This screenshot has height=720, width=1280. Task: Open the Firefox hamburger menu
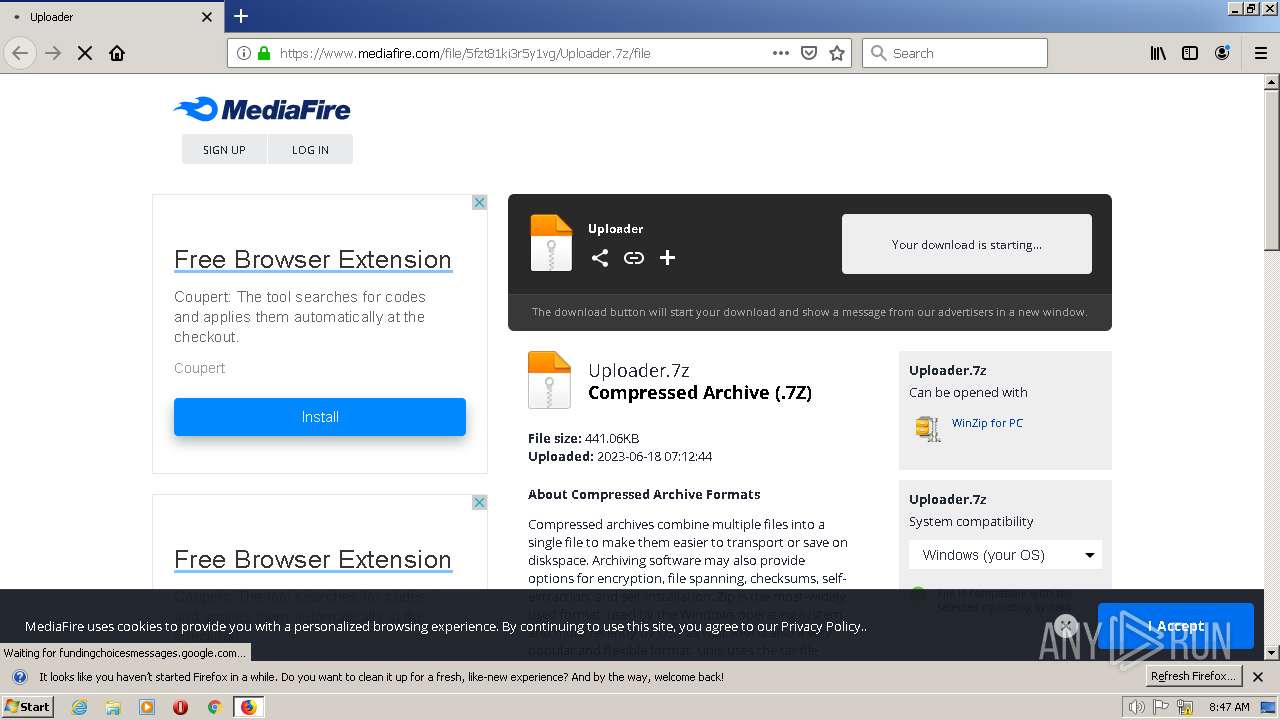(1261, 53)
